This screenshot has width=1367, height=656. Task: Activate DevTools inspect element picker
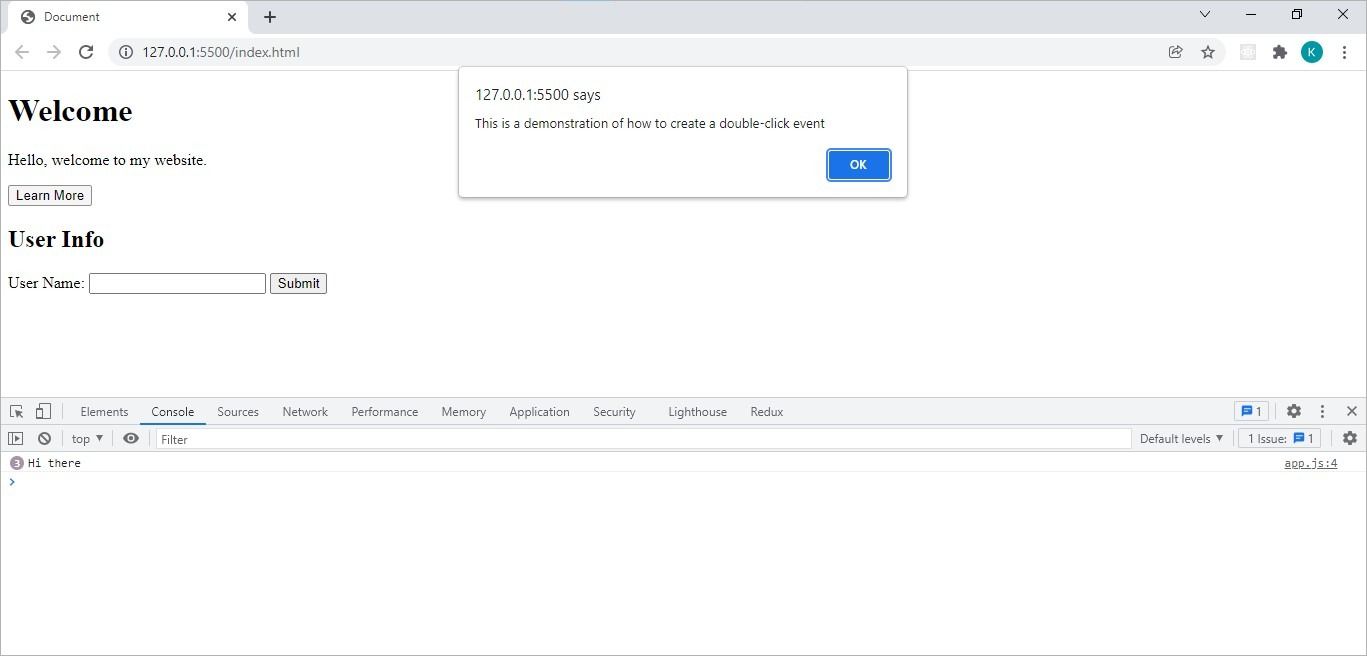tap(17, 411)
